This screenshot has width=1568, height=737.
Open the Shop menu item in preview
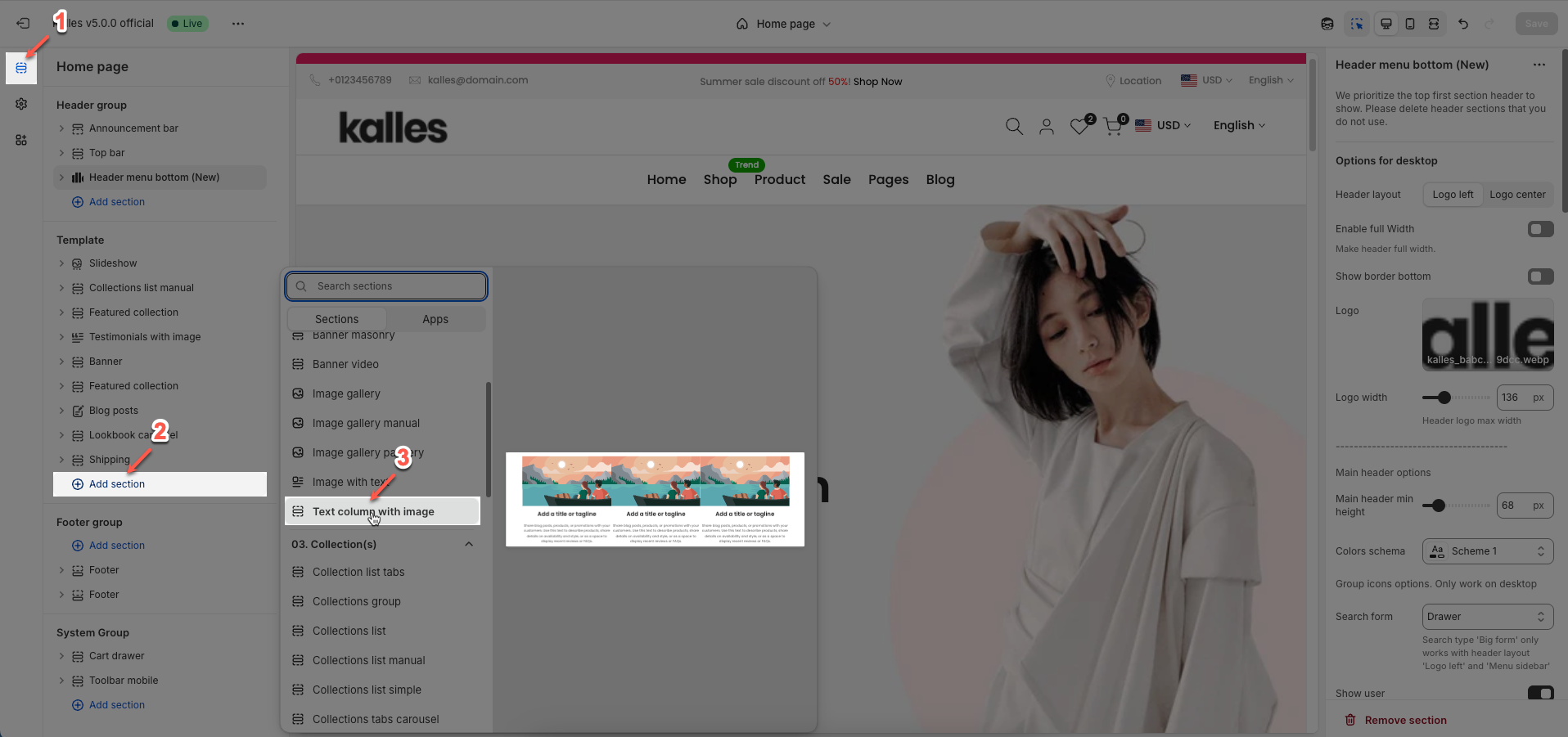click(720, 179)
